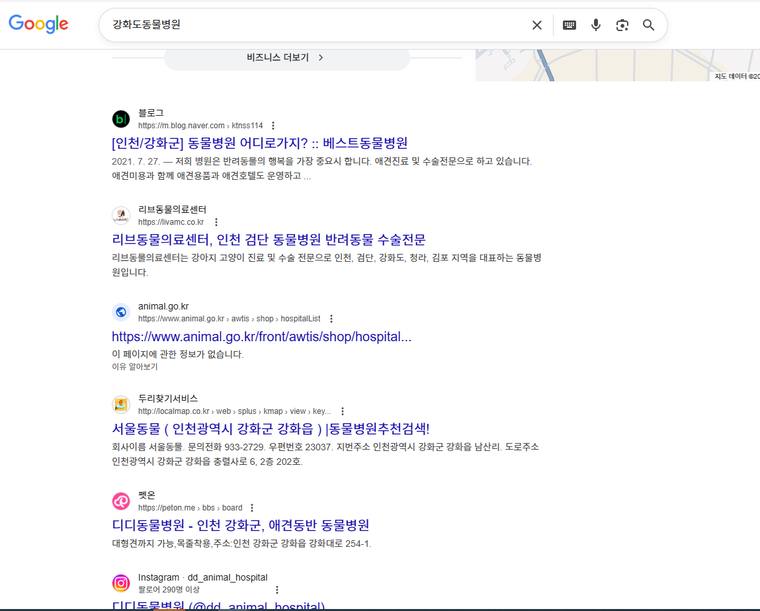Viewport: 760px width, 611px height.
Task: Click the 펫온 favicon
Action: (121, 501)
